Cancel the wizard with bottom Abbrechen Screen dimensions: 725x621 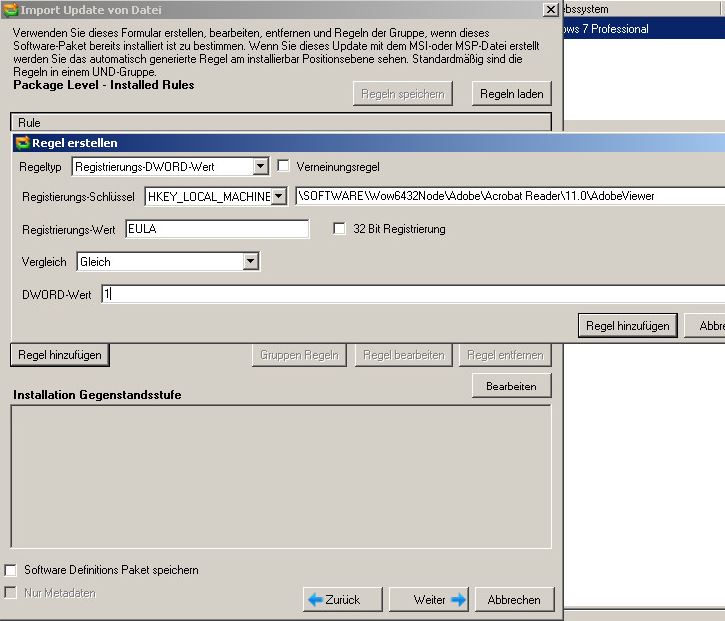coord(514,600)
